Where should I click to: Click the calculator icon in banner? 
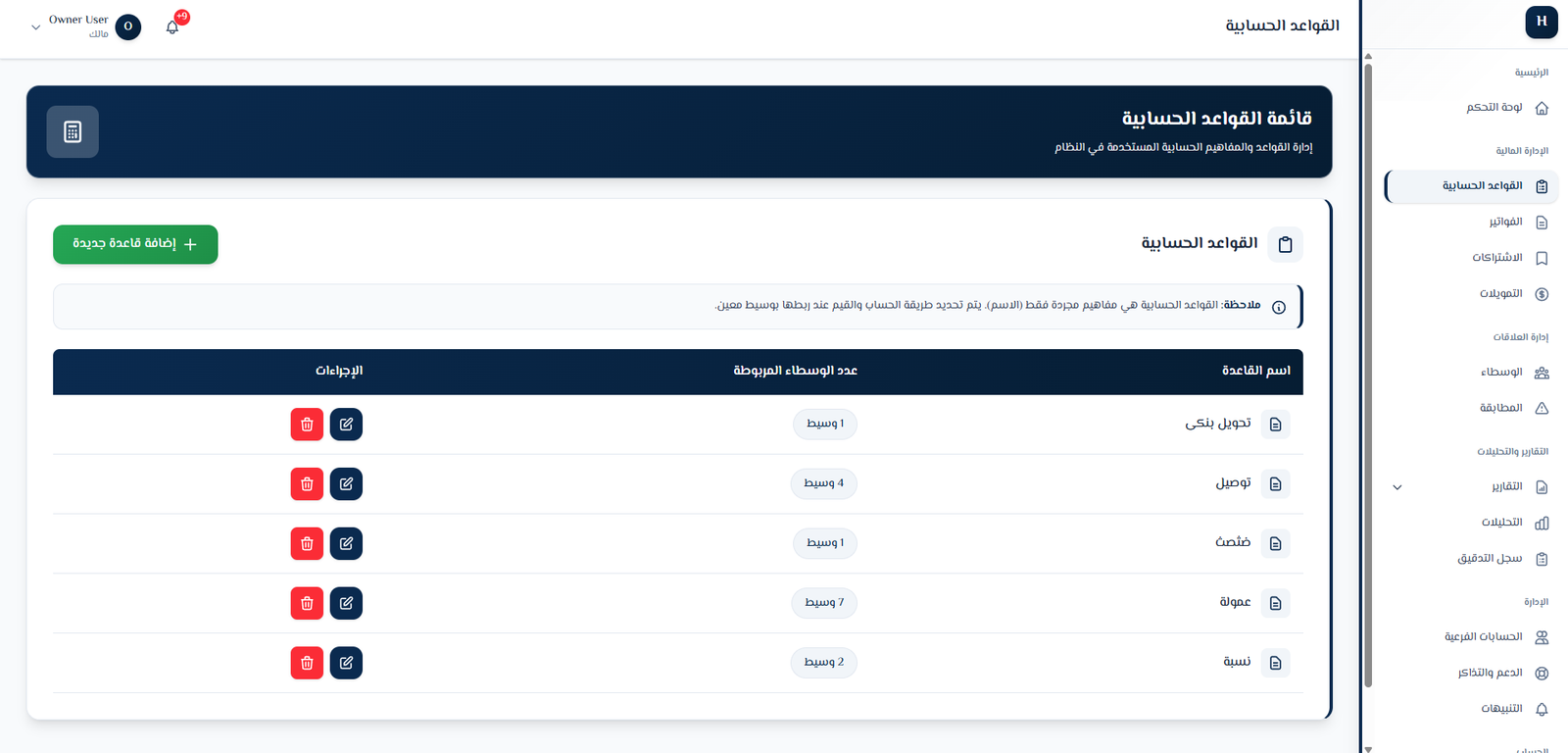[73, 131]
